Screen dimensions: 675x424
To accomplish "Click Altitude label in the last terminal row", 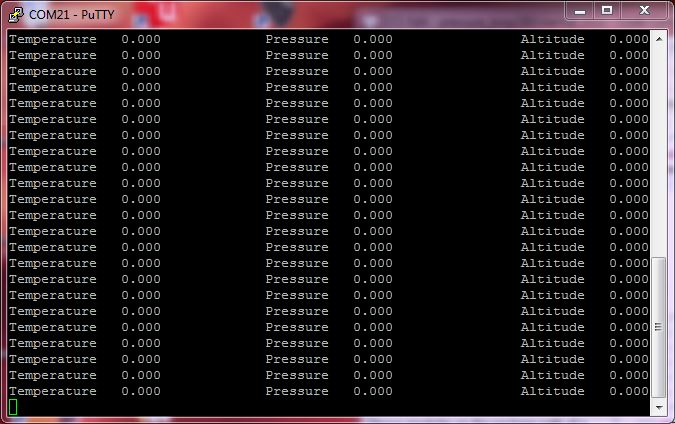I will point(552,391).
